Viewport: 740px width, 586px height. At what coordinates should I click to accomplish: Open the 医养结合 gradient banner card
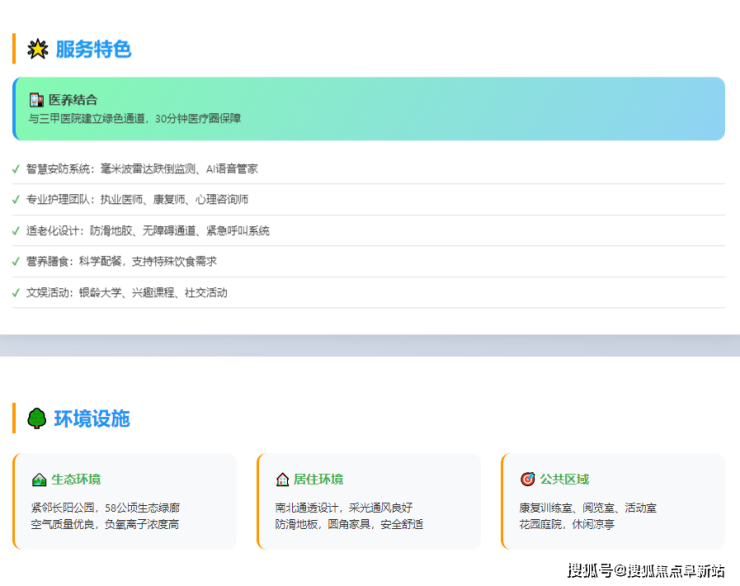point(368,109)
